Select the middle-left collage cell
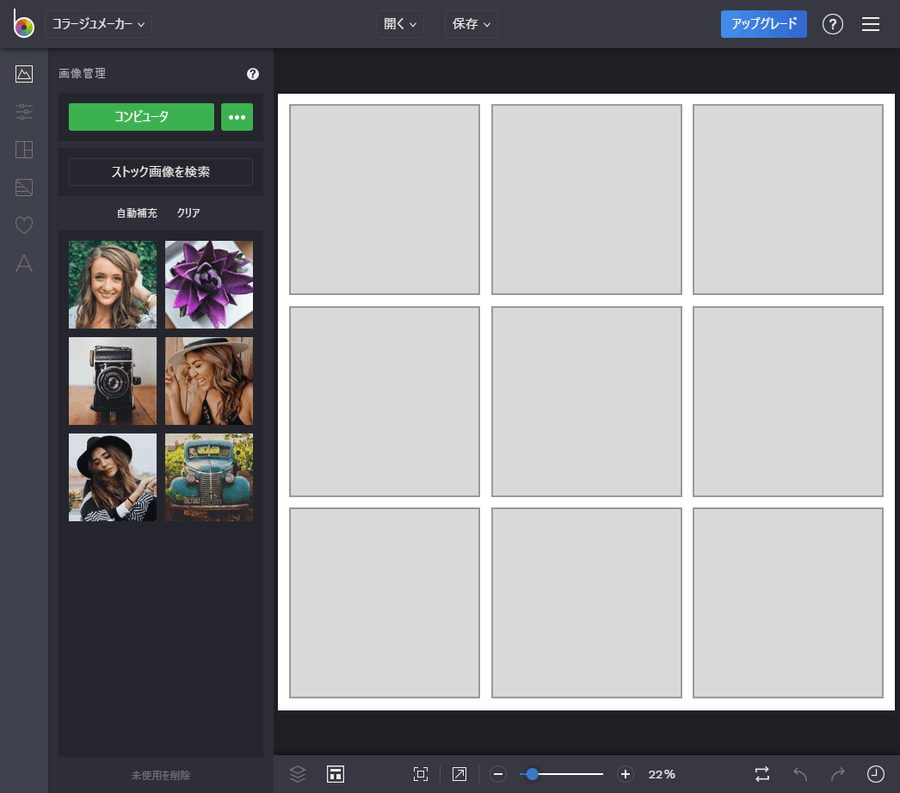This screenshot has width=900, height=793. 385,402
